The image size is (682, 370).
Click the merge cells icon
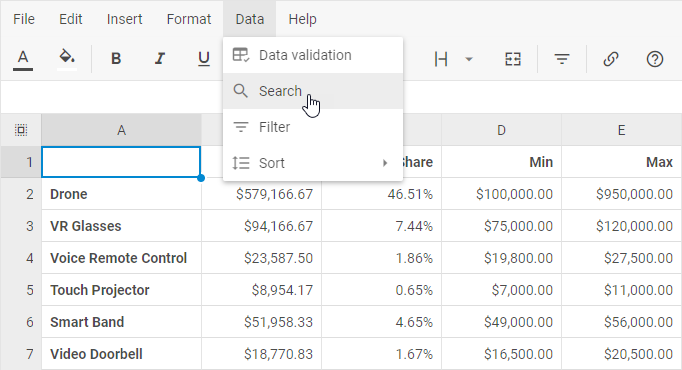click(x=513, y=59)
